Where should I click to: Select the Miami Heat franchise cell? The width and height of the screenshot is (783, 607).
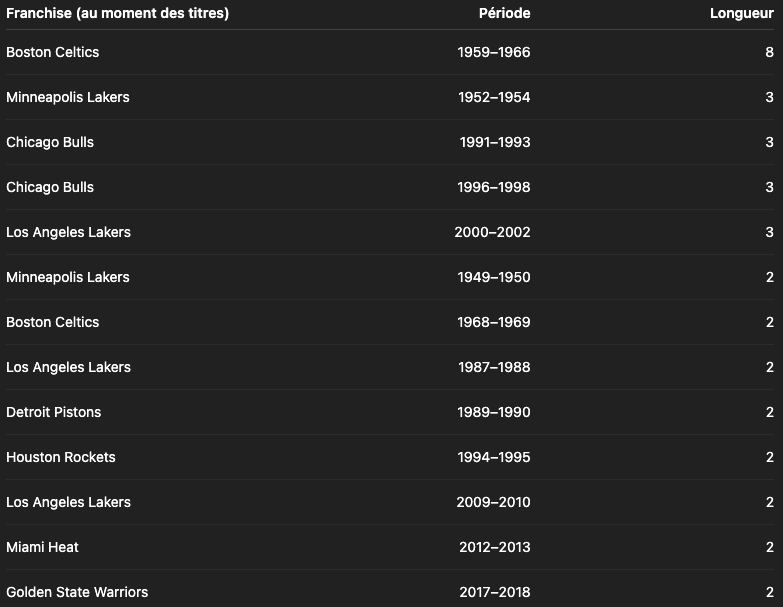[42, 547]
